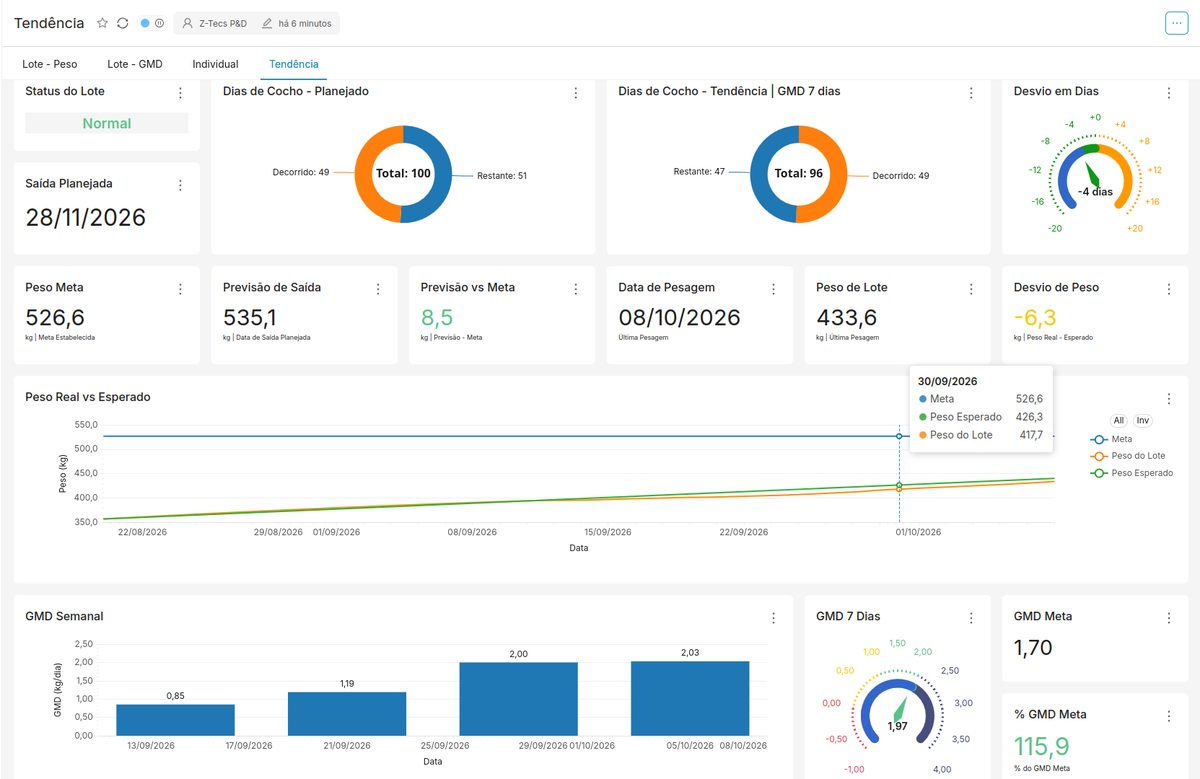
Task: Click the GMD Semanal bar labeled 1,19
Action: click(x=347, y=714)
